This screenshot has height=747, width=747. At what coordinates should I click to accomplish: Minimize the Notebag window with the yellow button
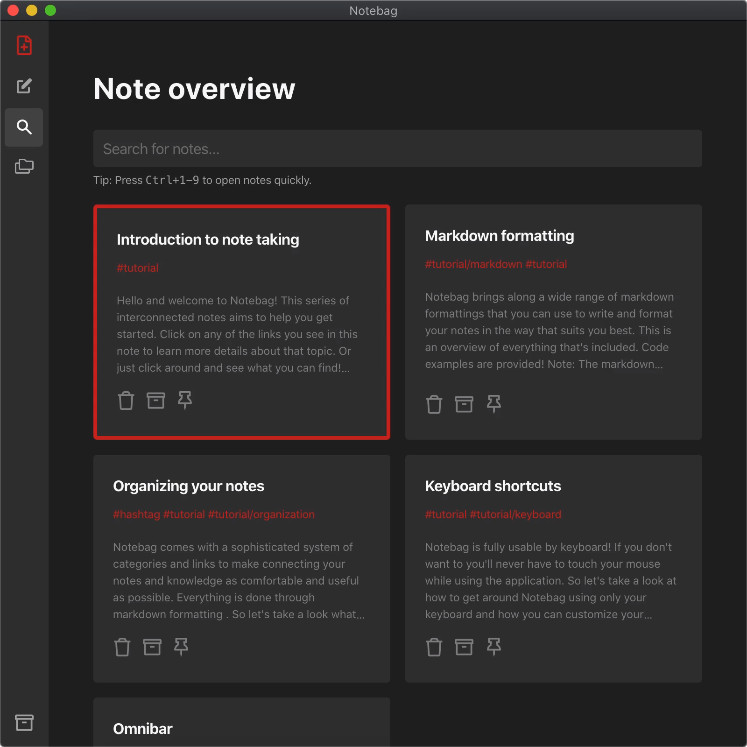[31, 10]
